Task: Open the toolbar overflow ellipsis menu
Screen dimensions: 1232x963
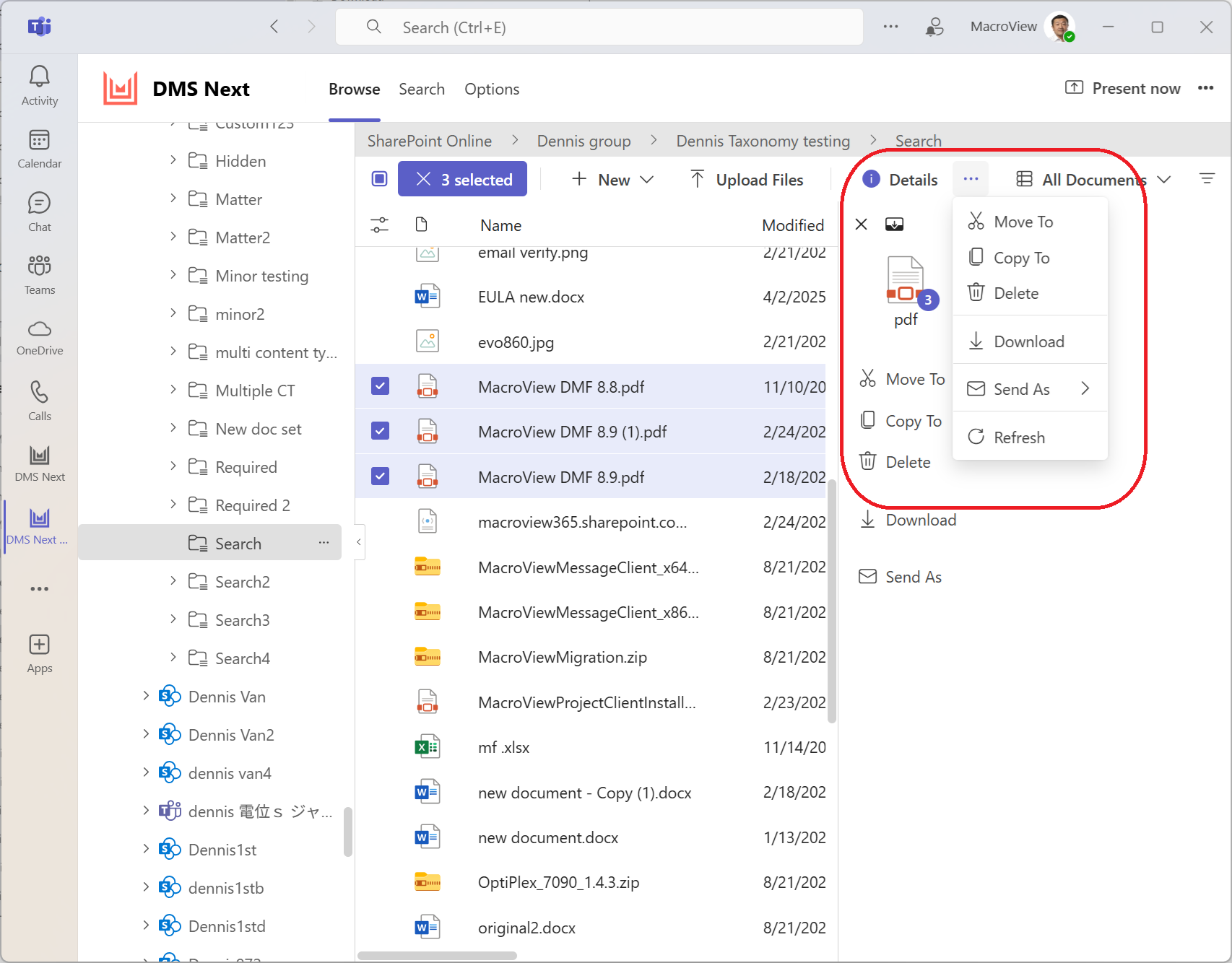Action: tap(971, 179)
